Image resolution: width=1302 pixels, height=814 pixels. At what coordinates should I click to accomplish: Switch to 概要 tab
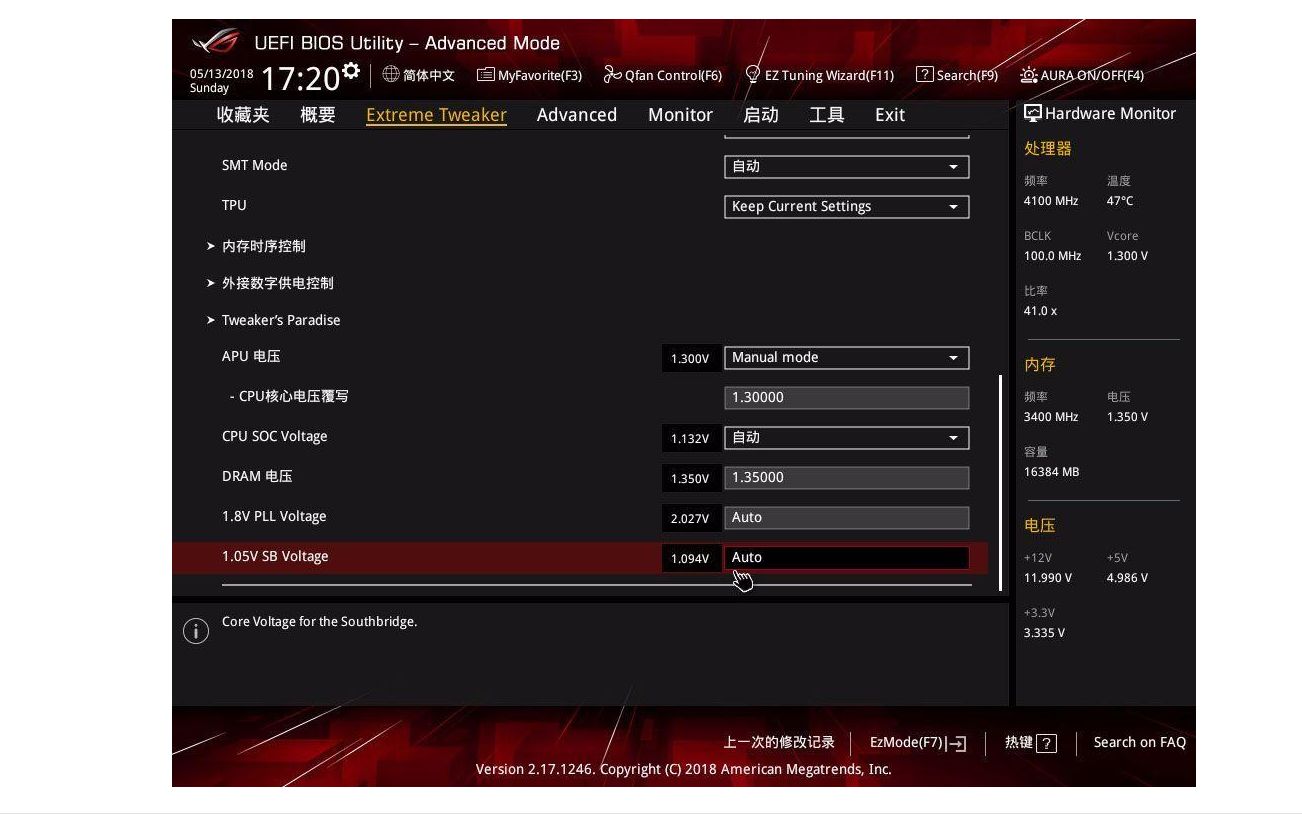point(318,115)
